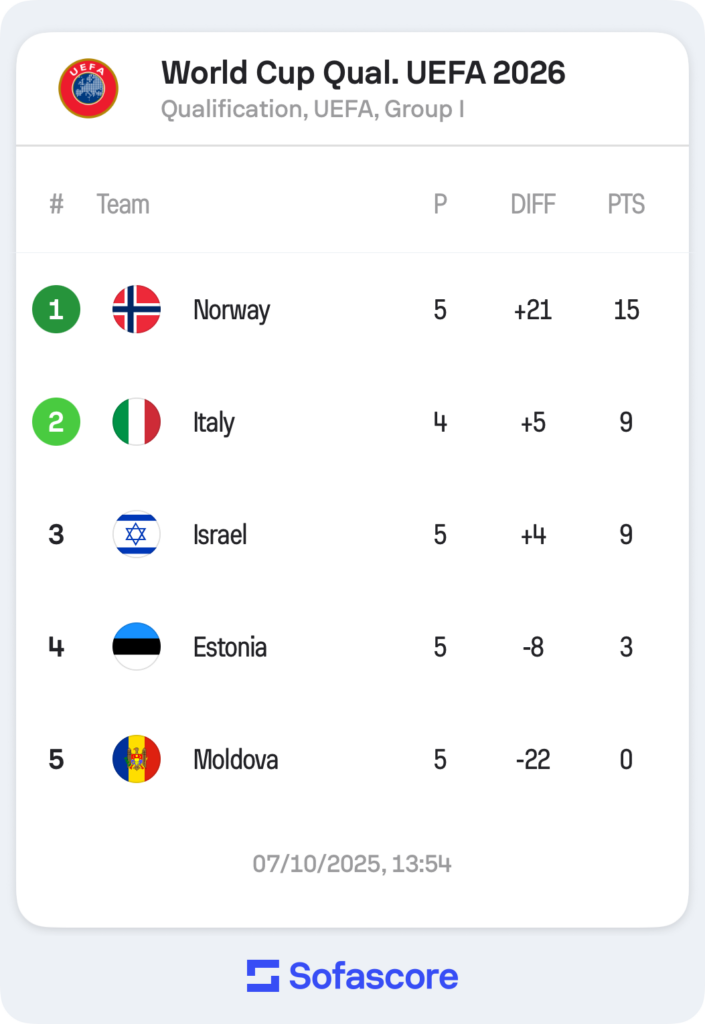Viewport: 705px width, 1024px height.
Task: Click the Team column header
Action: tap(123, 204)
